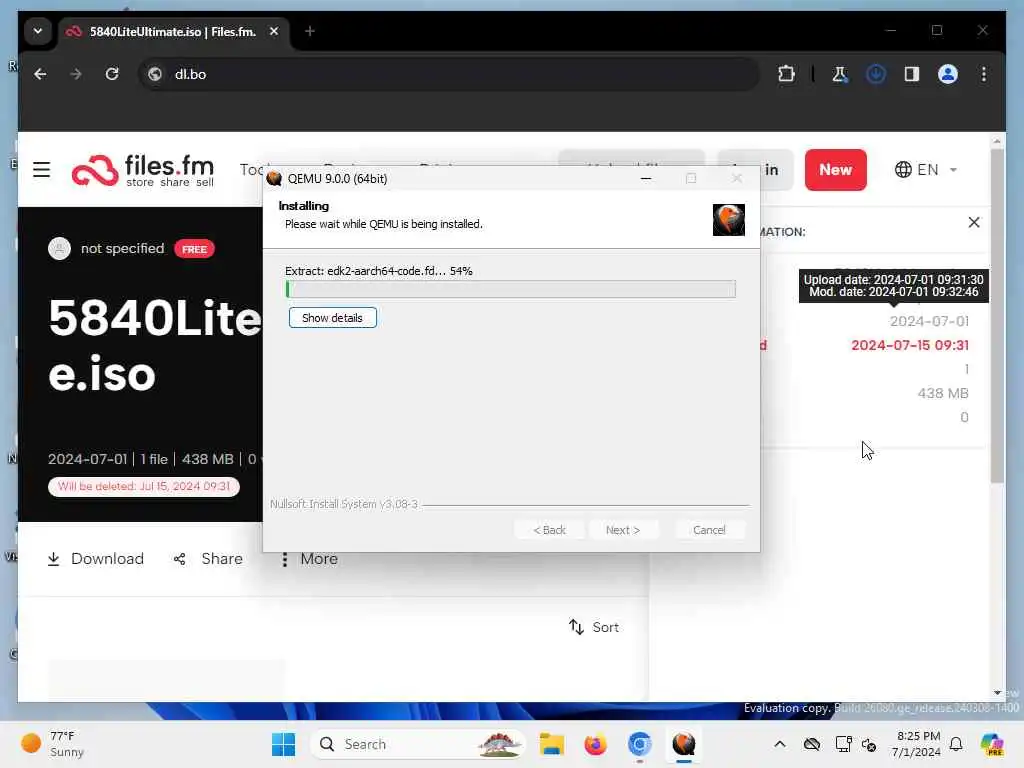Screen dimensions: 1024x768
Task: Click the address bar showing dl.bo
Action: pyautogui.click(x=450, y=74)
